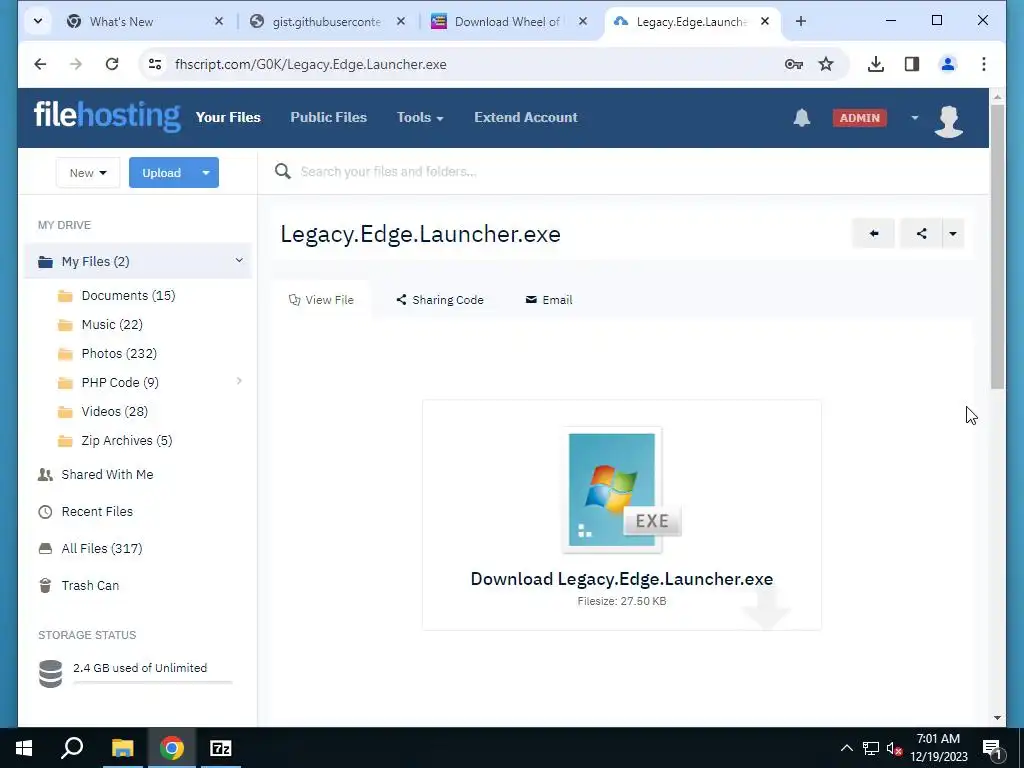
Task: Open the Music (22) folder
Action: pos(112,325)
